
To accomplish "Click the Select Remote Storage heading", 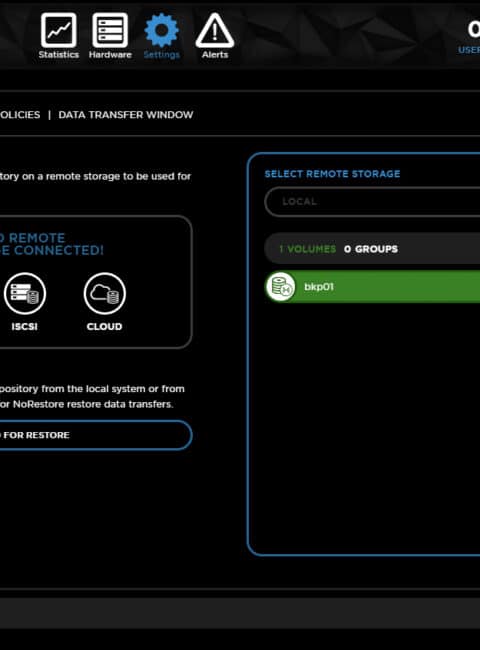I will [332, 174].
